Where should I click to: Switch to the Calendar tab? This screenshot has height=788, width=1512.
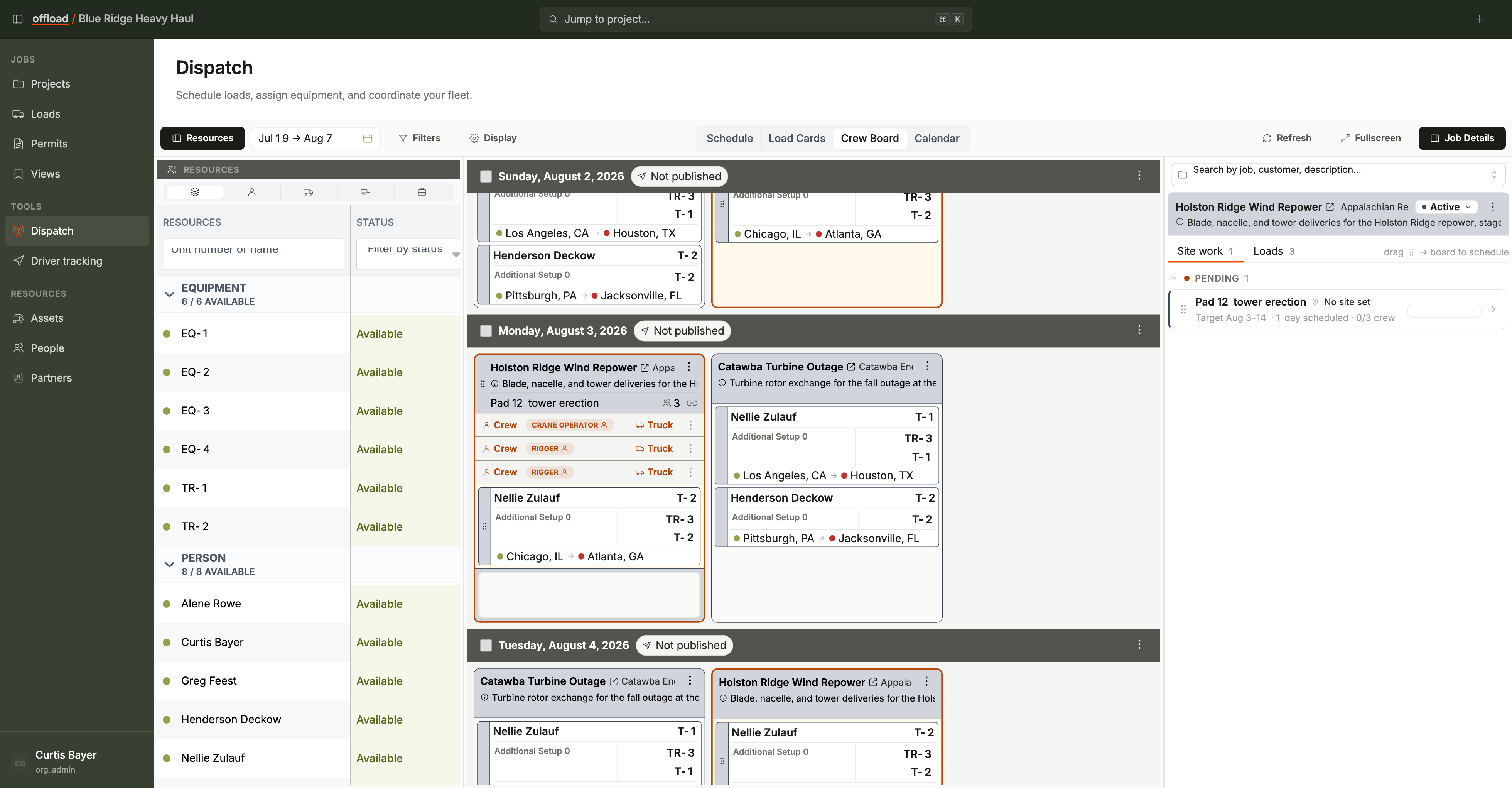click(x=937, y=138)
